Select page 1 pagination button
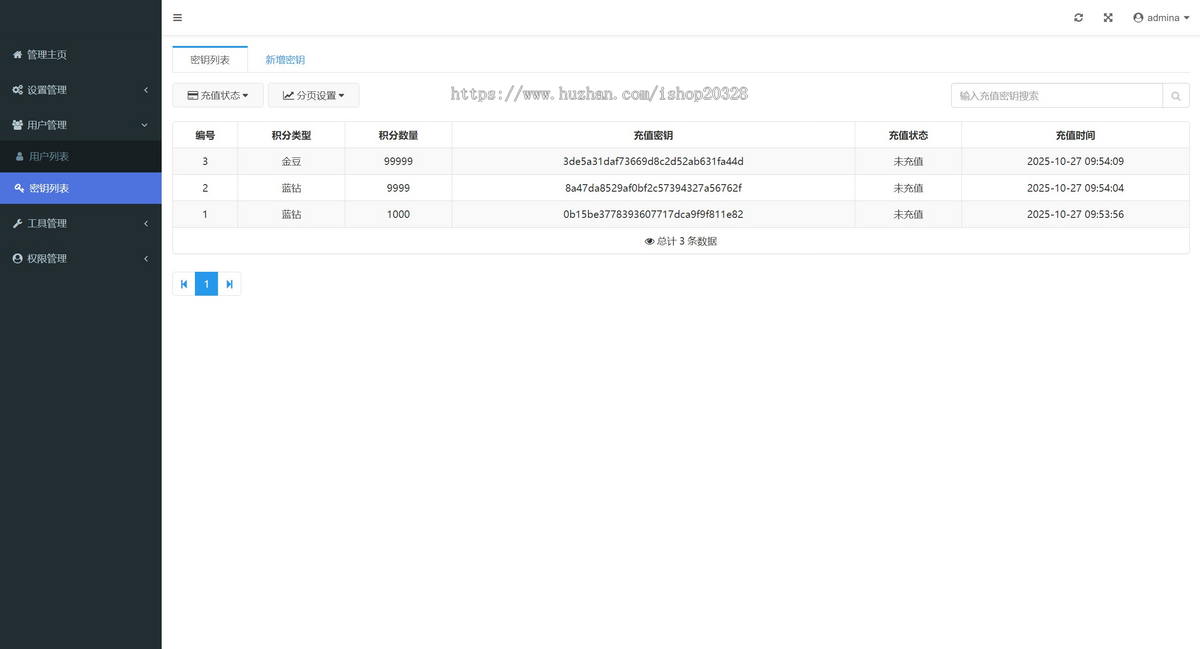 tap(207, 284)
